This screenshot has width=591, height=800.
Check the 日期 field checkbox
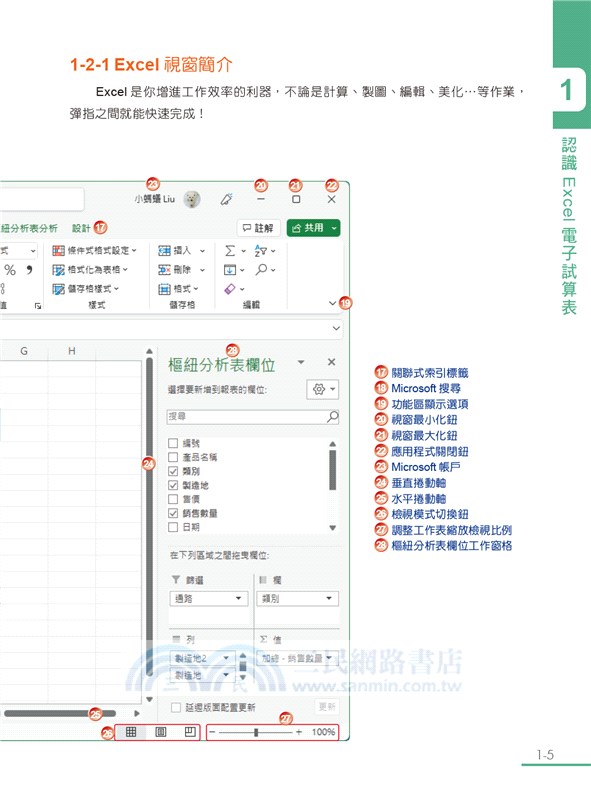[x=173, y=527]
